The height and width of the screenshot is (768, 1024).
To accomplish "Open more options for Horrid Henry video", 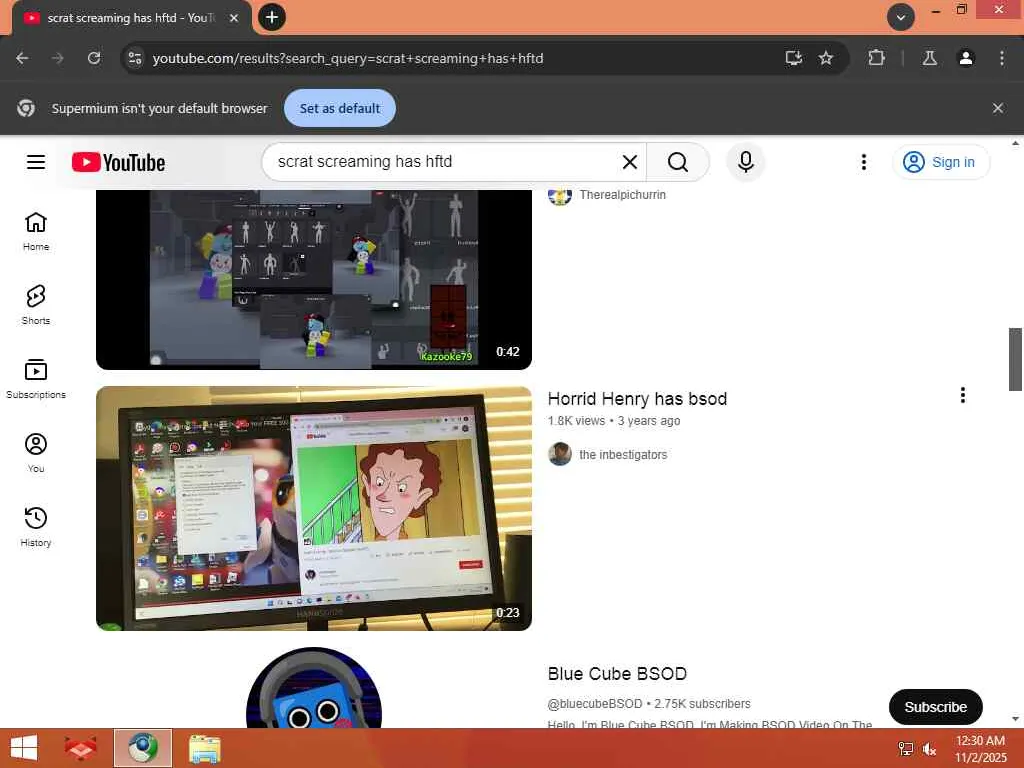I will coord(963,395).
